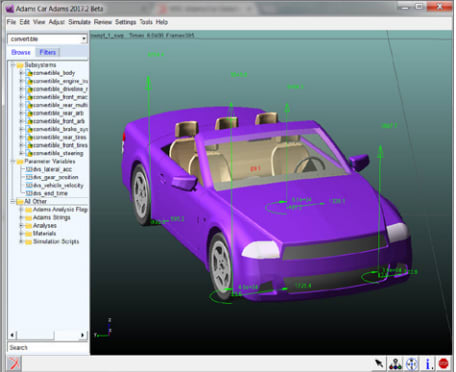The width and height of the screenshot is (456, 372).
Task: Click the command window icon in the status bar
Action: (14, 363)
